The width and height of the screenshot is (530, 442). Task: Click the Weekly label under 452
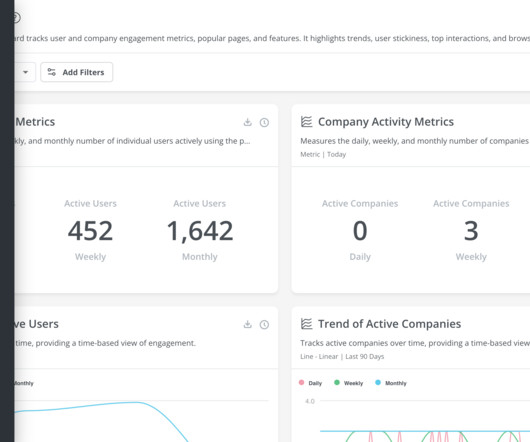pyautogui.click(x=90, y=257)
